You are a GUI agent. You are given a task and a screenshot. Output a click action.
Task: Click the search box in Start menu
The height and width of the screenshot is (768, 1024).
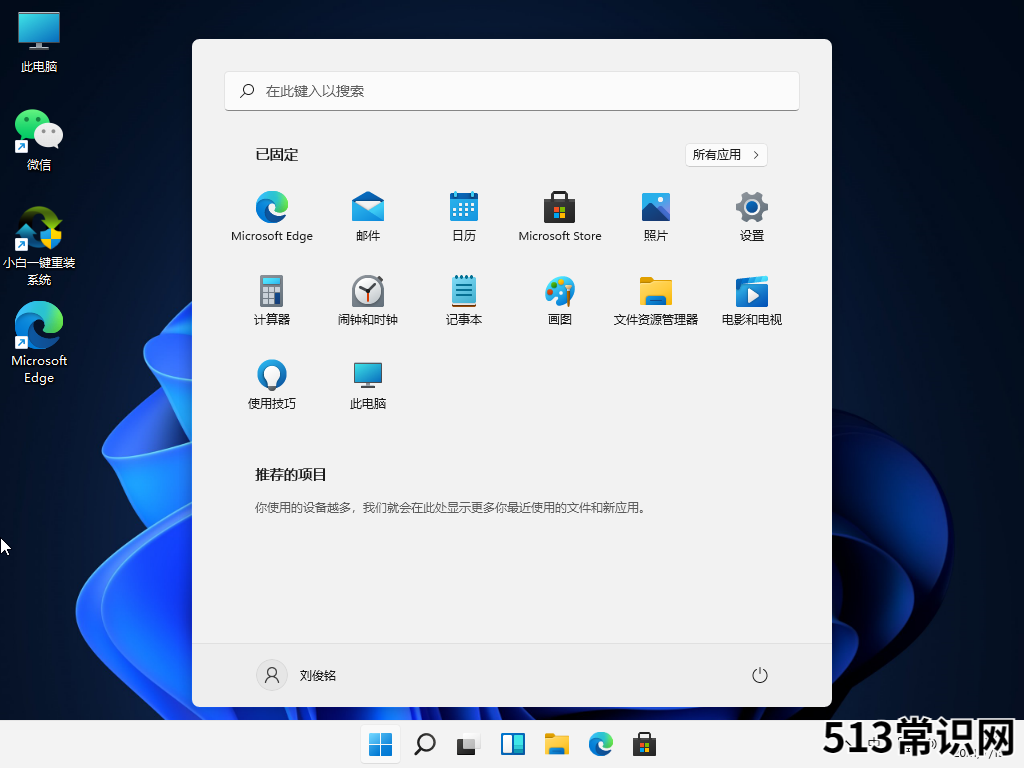click(x=512, y=91)
